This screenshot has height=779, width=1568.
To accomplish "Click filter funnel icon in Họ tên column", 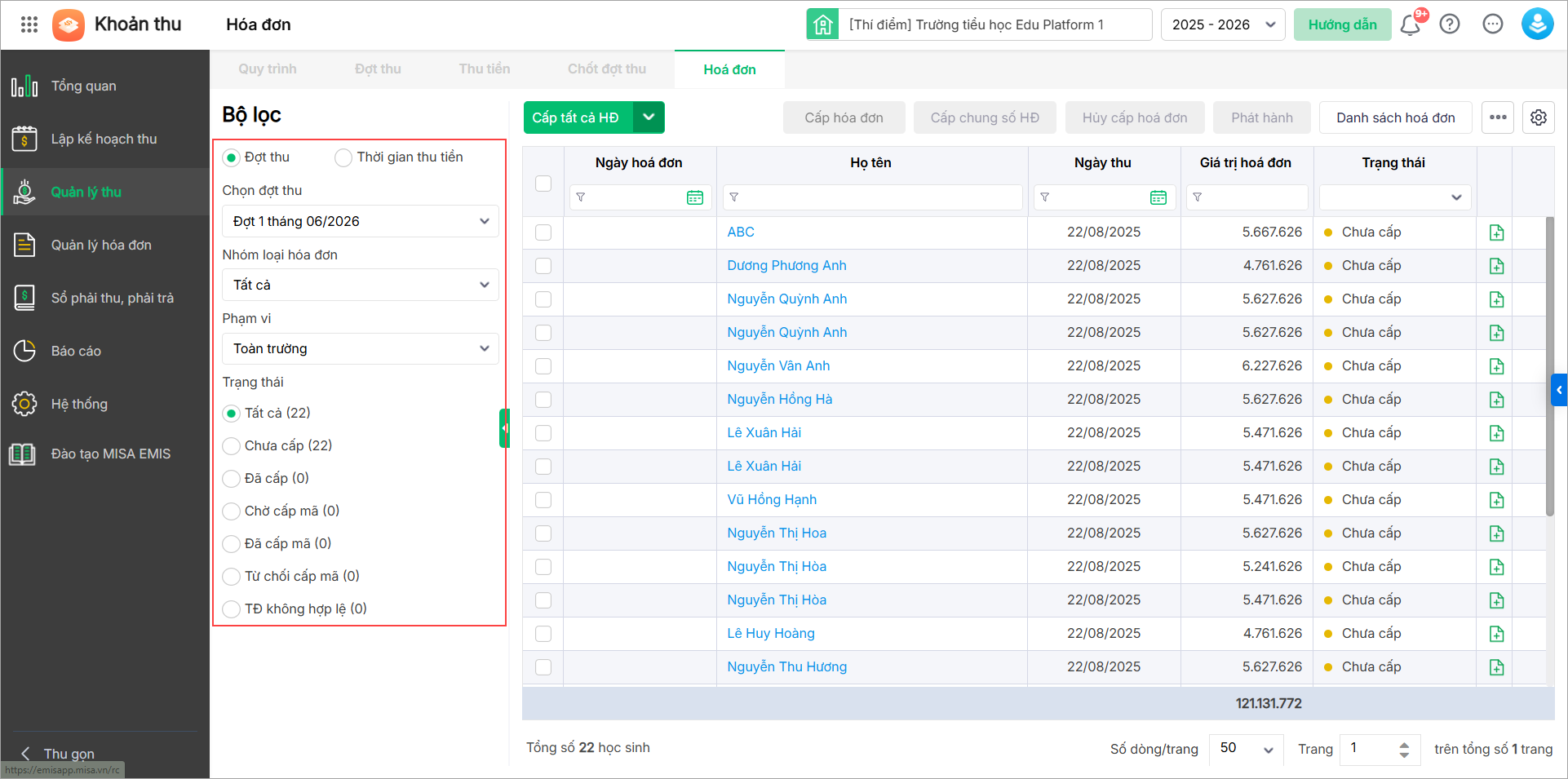I will click(734, 197).
